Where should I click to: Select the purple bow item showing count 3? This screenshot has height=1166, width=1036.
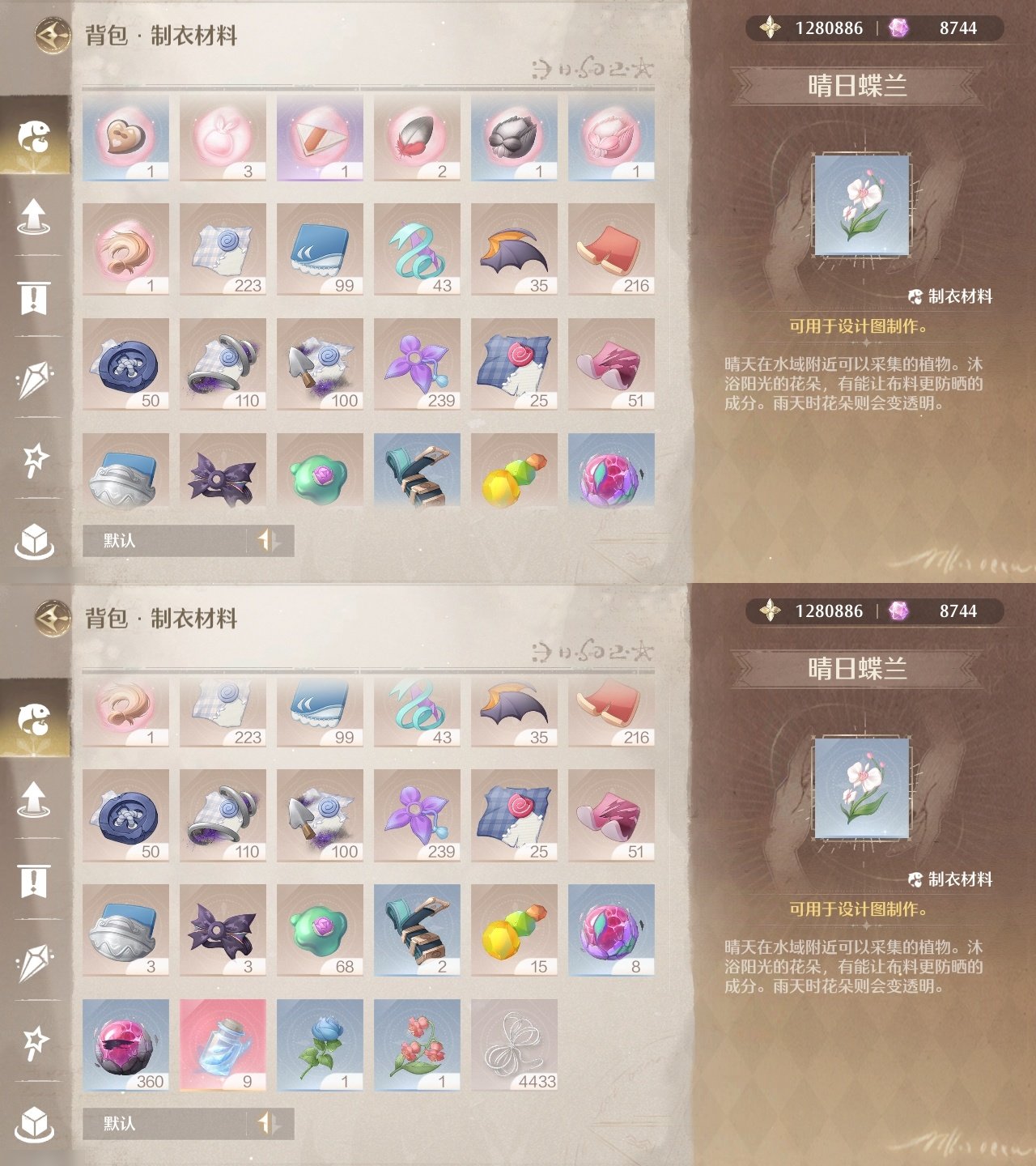[x=223, y=930]
